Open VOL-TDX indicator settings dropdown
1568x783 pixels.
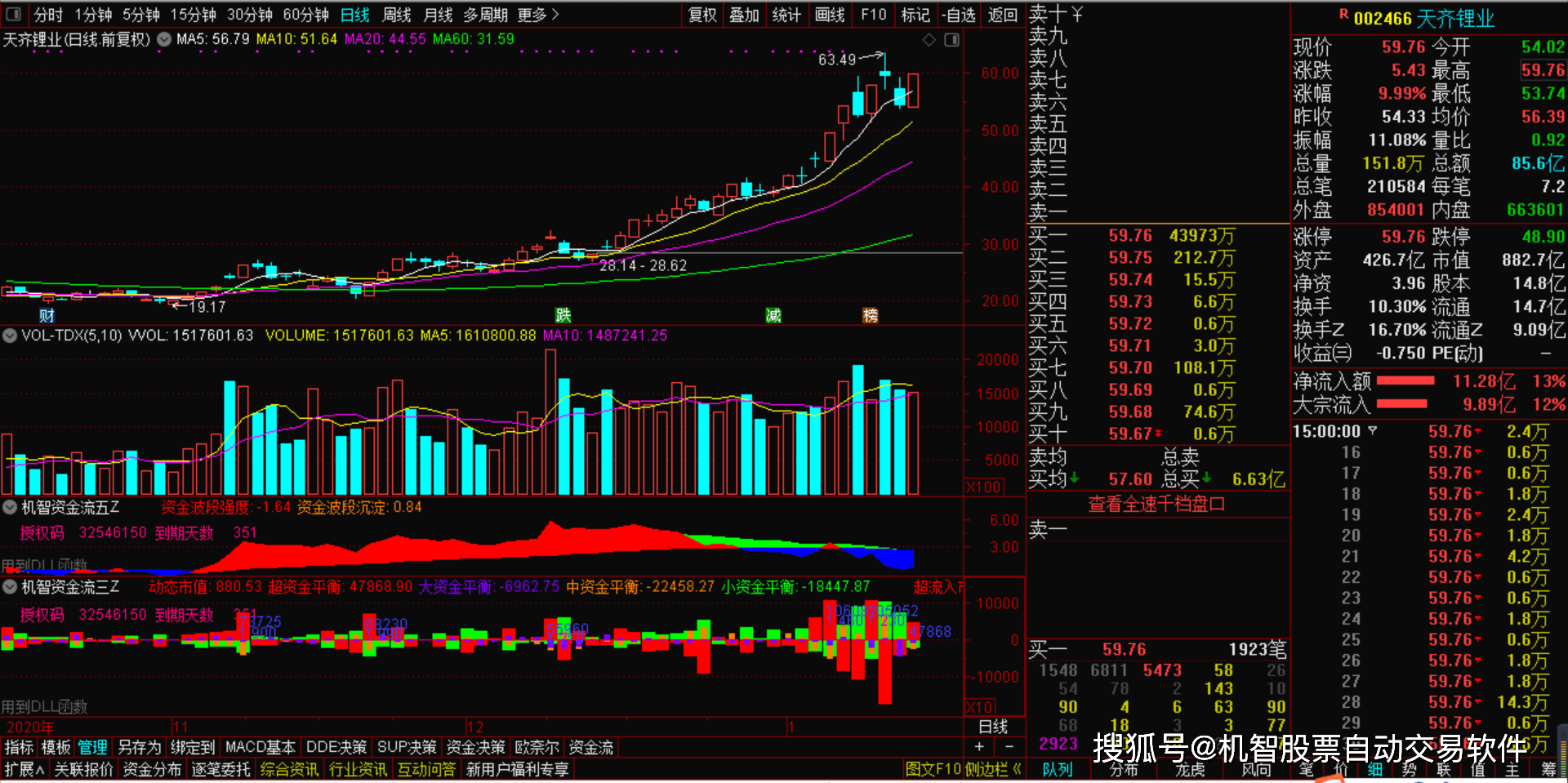click(10, 336)
